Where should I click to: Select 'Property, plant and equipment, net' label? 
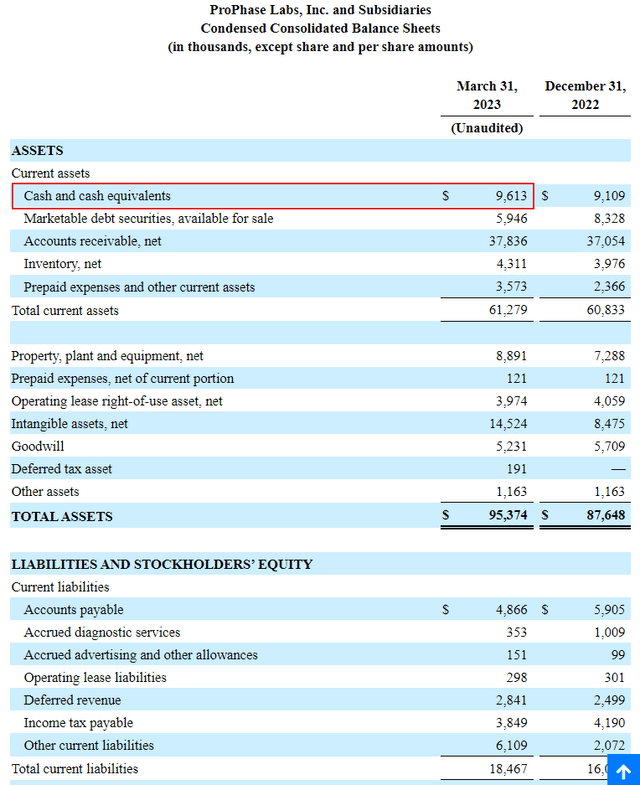coord(107,356)
